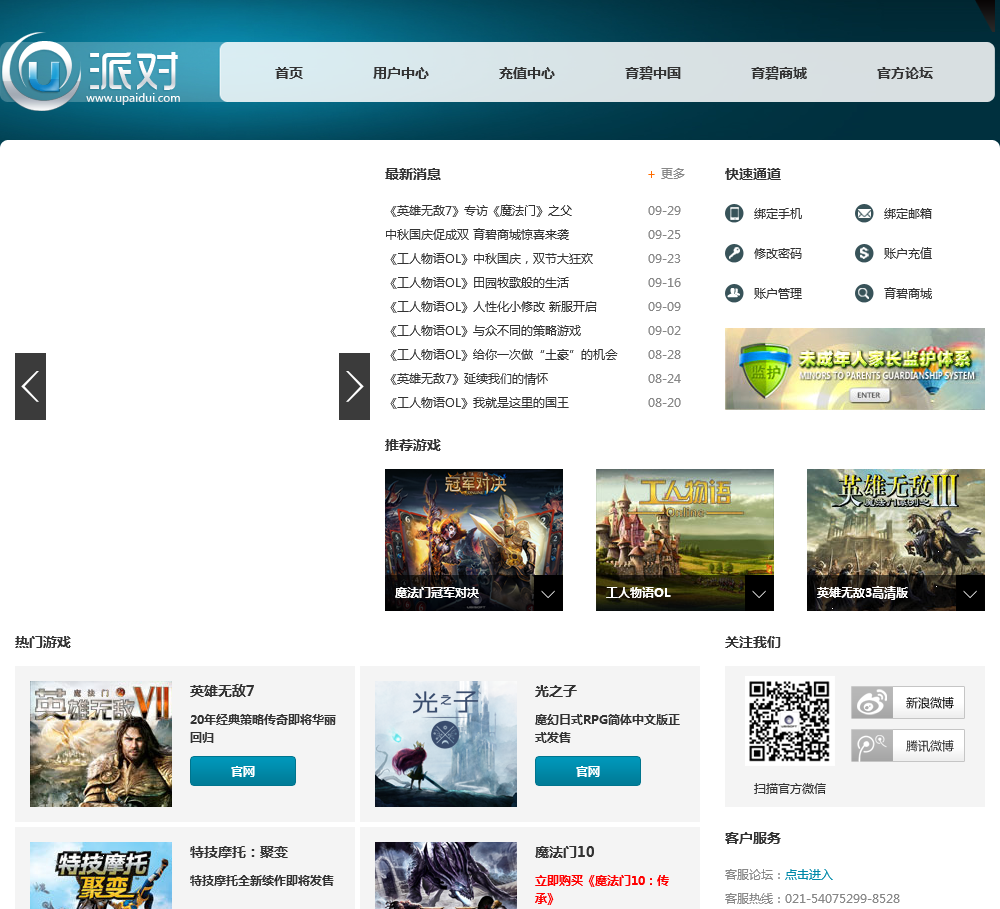Click 官网 button for 英雄无敌7
Viewport: 1000px width, 909px height.
click(243, 771)
